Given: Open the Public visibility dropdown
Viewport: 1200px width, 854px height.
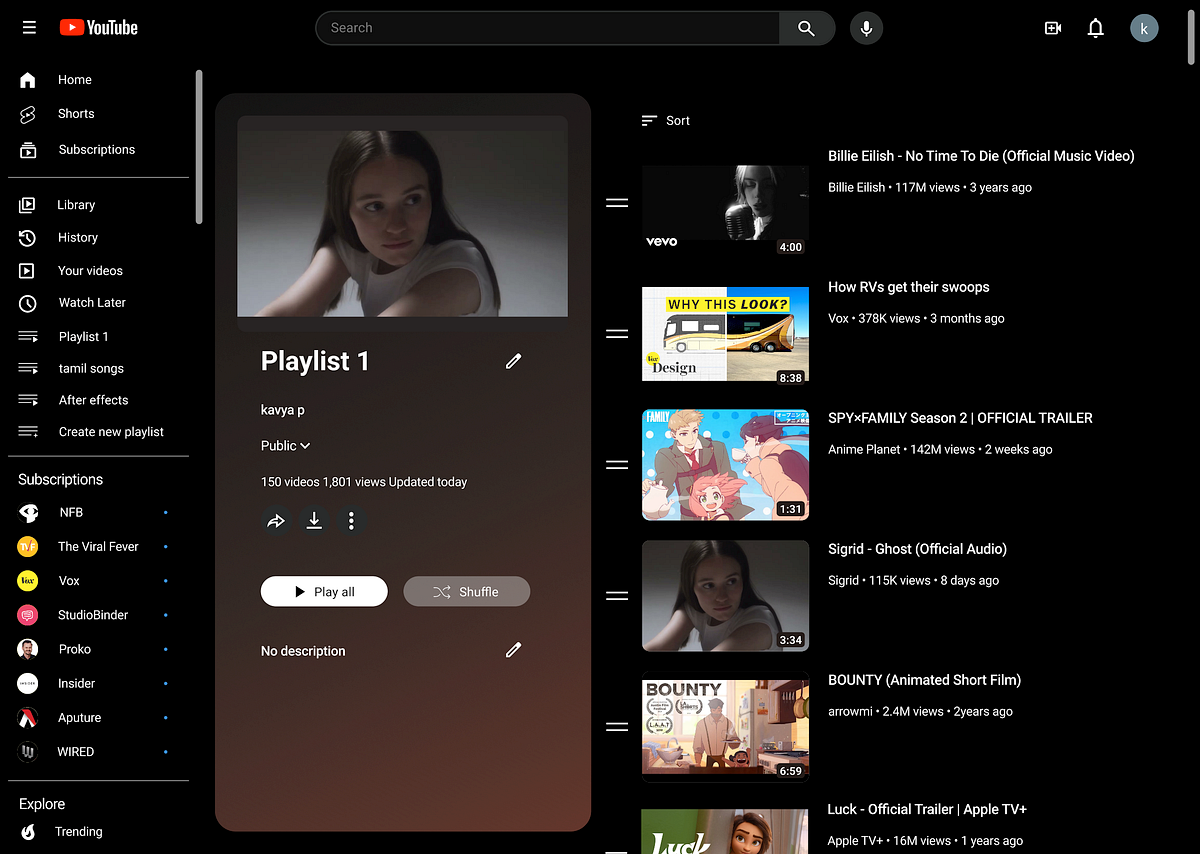Looking at the screenshot, I should pos(285,445).
